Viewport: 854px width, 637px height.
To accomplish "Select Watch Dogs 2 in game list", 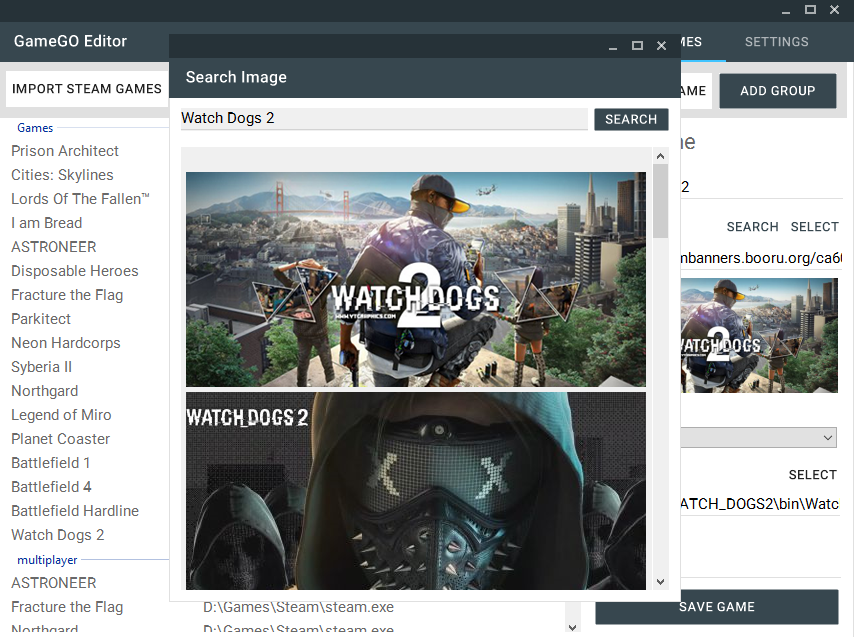I will (57, 535).
